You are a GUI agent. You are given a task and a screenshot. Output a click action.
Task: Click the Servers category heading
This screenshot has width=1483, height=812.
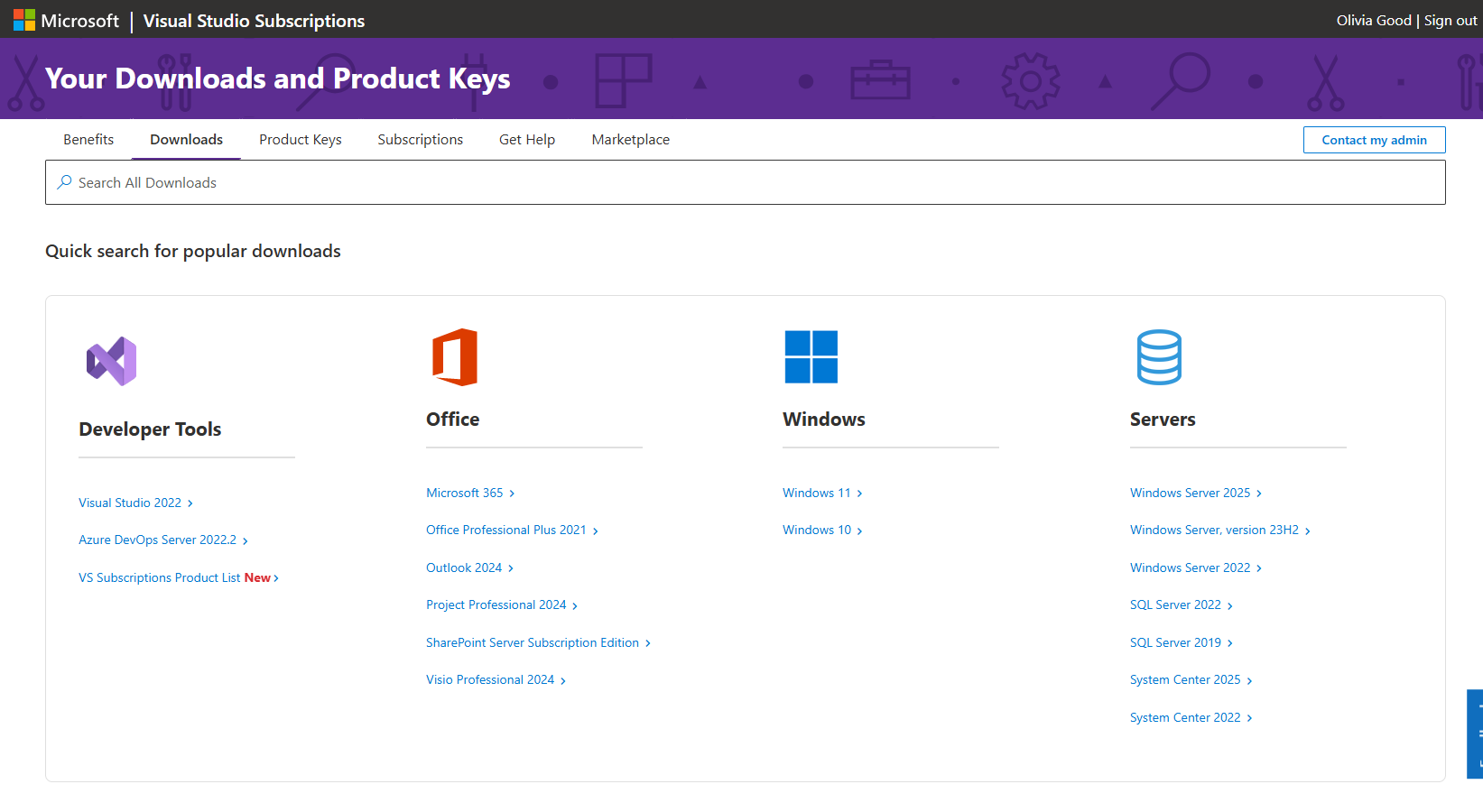tap(1163, 420)
